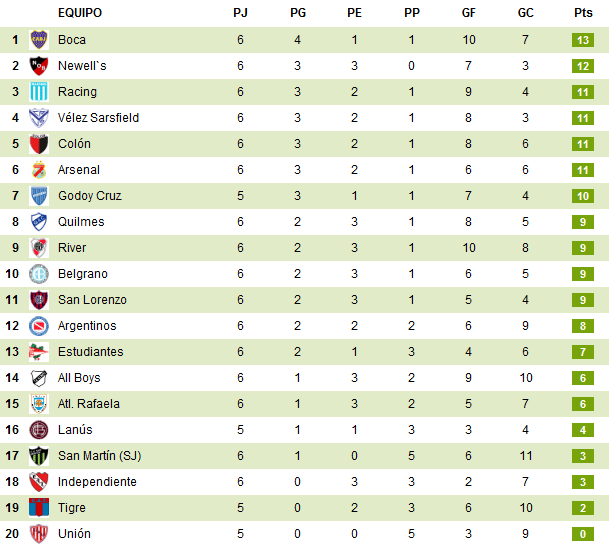Screen dimensions: 609x558
Task: Sort by the Pts column header
Action: [x=583, y=13]
